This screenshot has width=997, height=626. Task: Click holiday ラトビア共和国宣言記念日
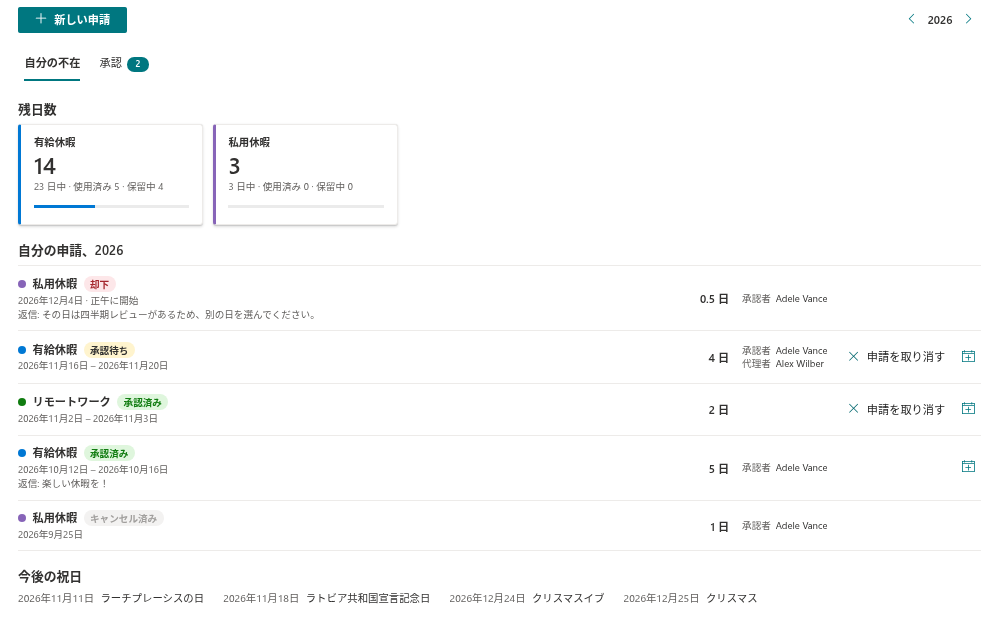[x=368, y=598]
